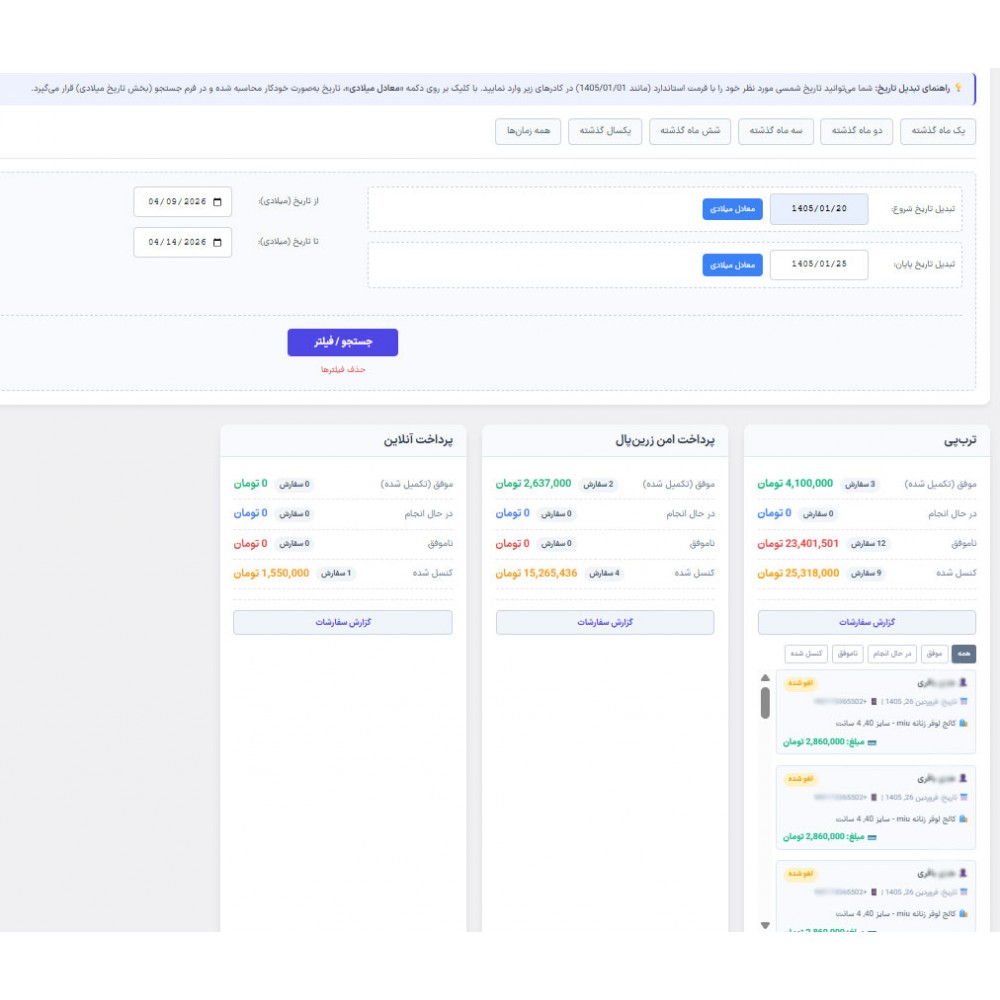Image resolution: width=1000 pixels, height=1000 pixels.
Task: Click the 'جستجو / فیلتر' button
Action: tap(342, 342)
